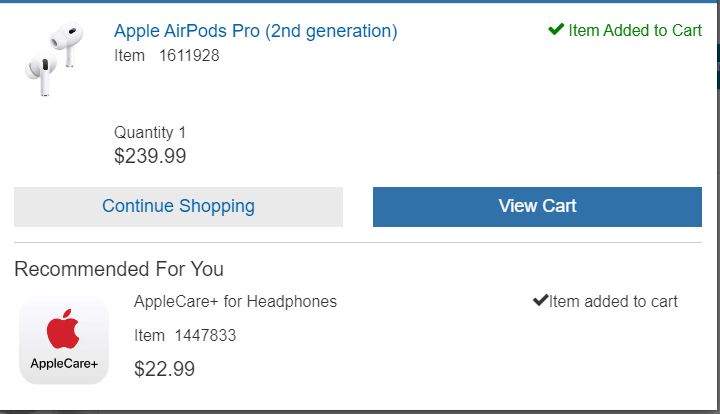
Task: Click the AirPods Pro product thumbnail
Action: [x=52, y=60]
